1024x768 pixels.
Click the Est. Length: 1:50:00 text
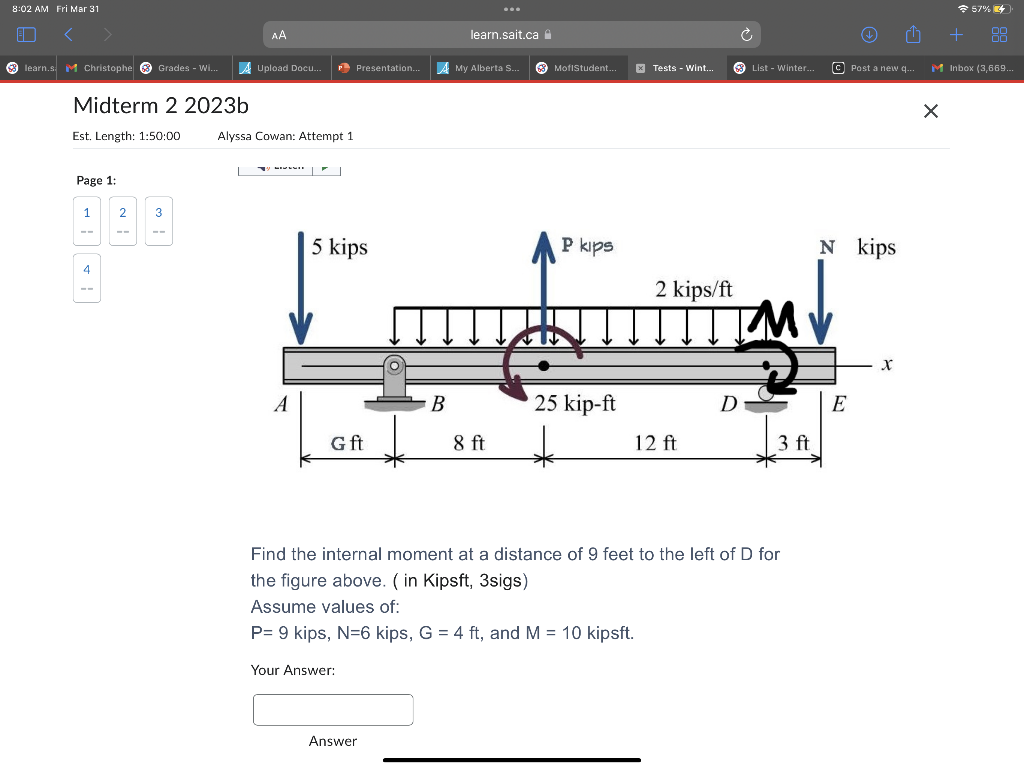(127, 136)
